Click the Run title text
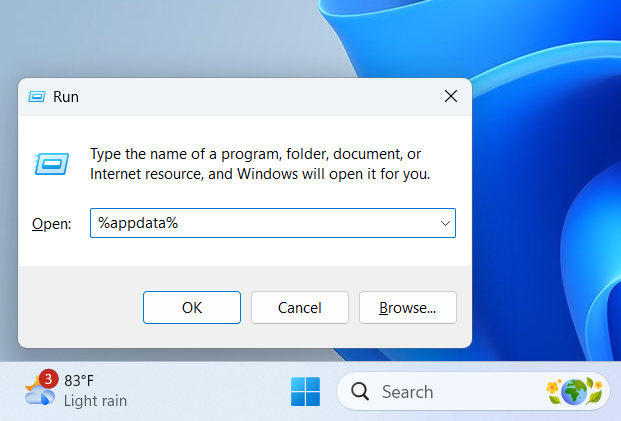The width and height of the screenshot is (621, 421). click(66, 97)
